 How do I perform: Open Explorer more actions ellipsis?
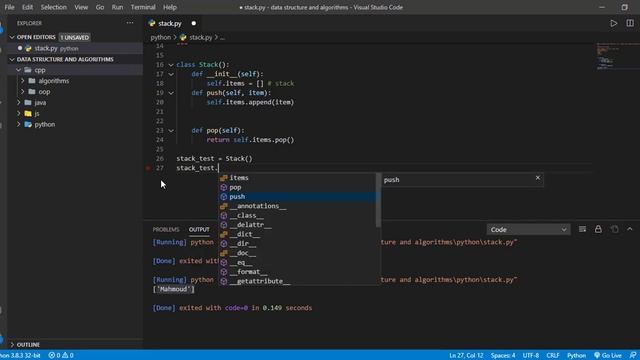[130, 23]
